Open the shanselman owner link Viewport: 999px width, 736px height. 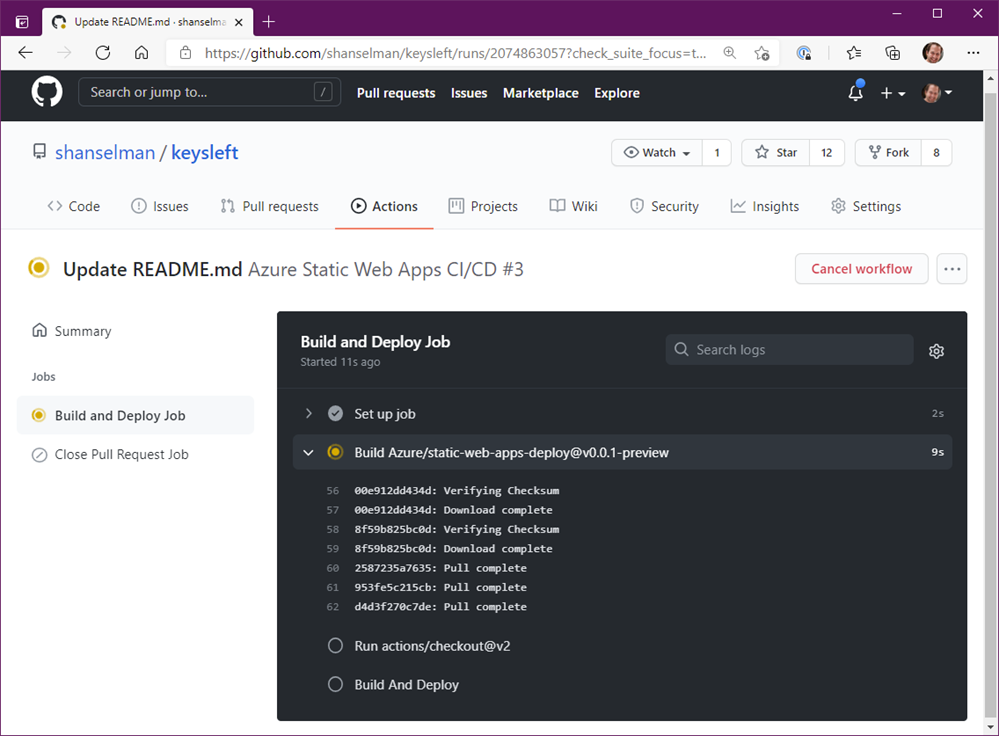(x=105, y=153)
